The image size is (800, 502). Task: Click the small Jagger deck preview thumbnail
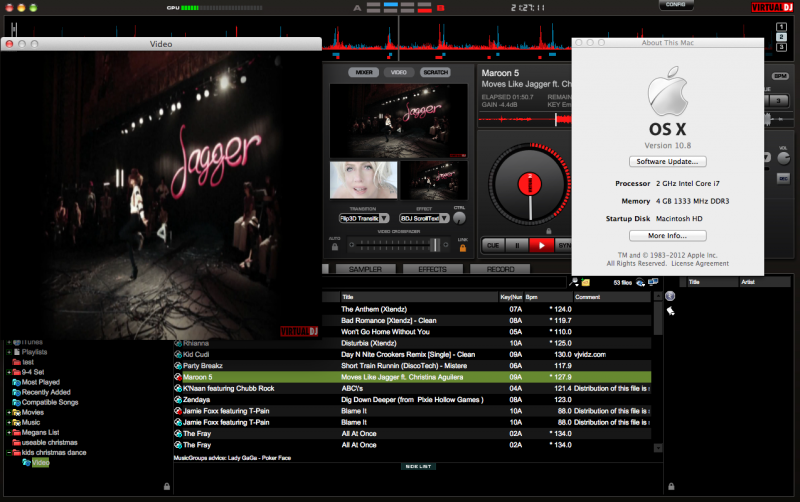pos(434,180)
